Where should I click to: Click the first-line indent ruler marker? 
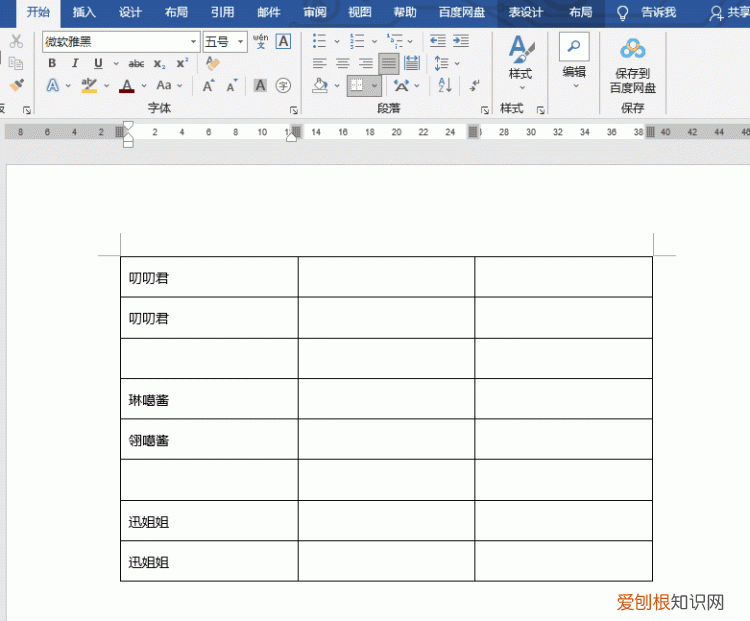(128, 126)
